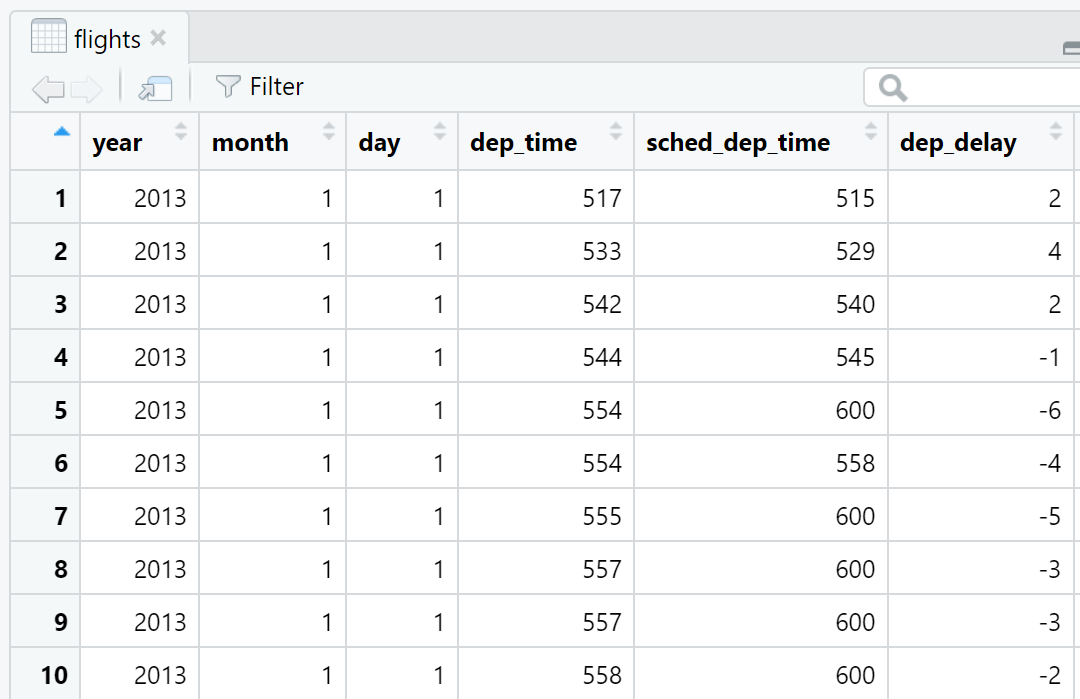1080x699 pixels.
Task: Sort by sched_dep_time column arrows
Action: (870, 132)
